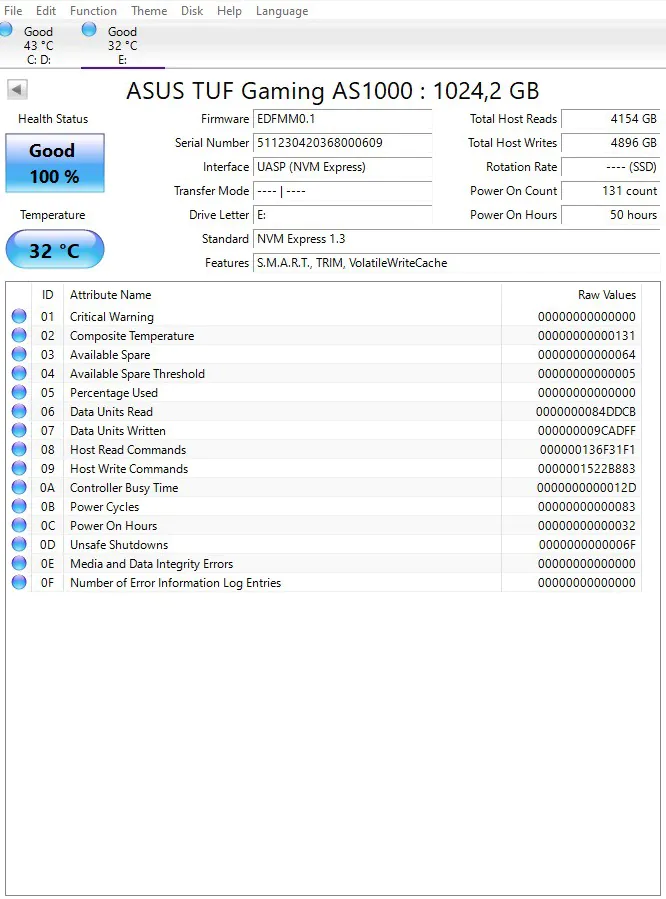Screen dimensions: 666x899
Task: Click status orb for Controller Busy Time row
Action: click(19, 487)
